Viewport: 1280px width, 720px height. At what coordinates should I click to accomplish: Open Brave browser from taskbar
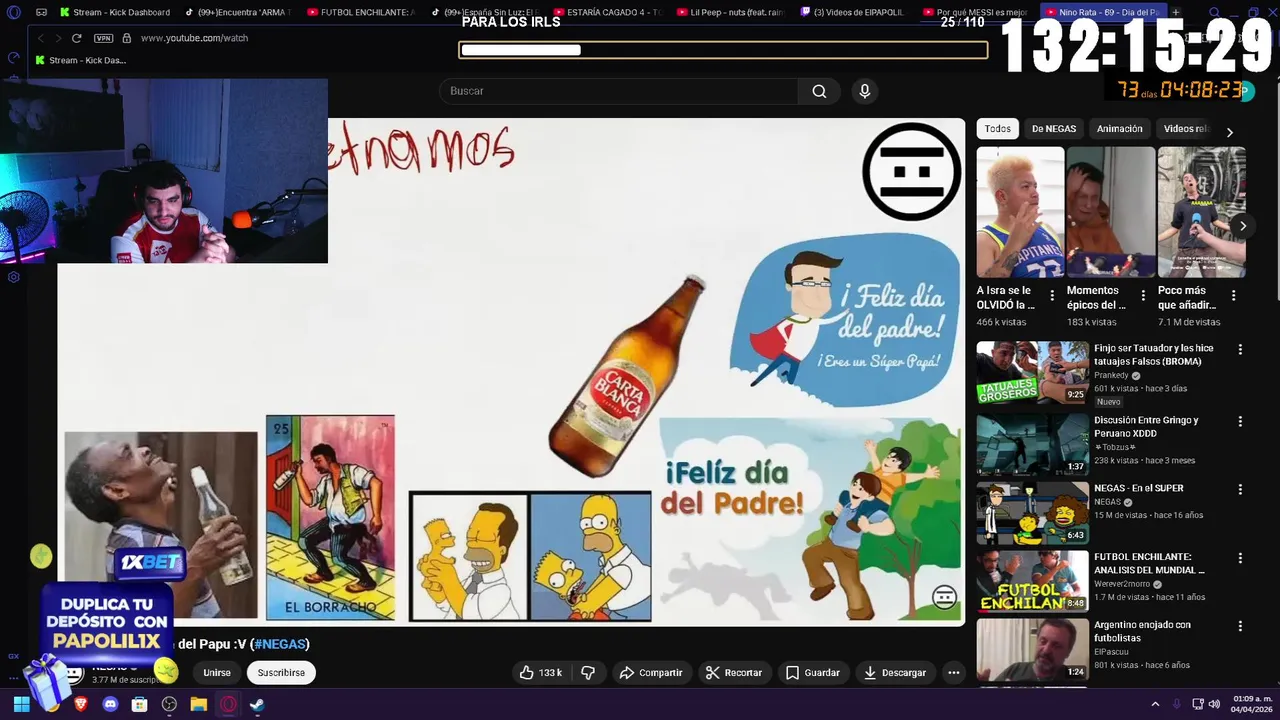(81, 704)
